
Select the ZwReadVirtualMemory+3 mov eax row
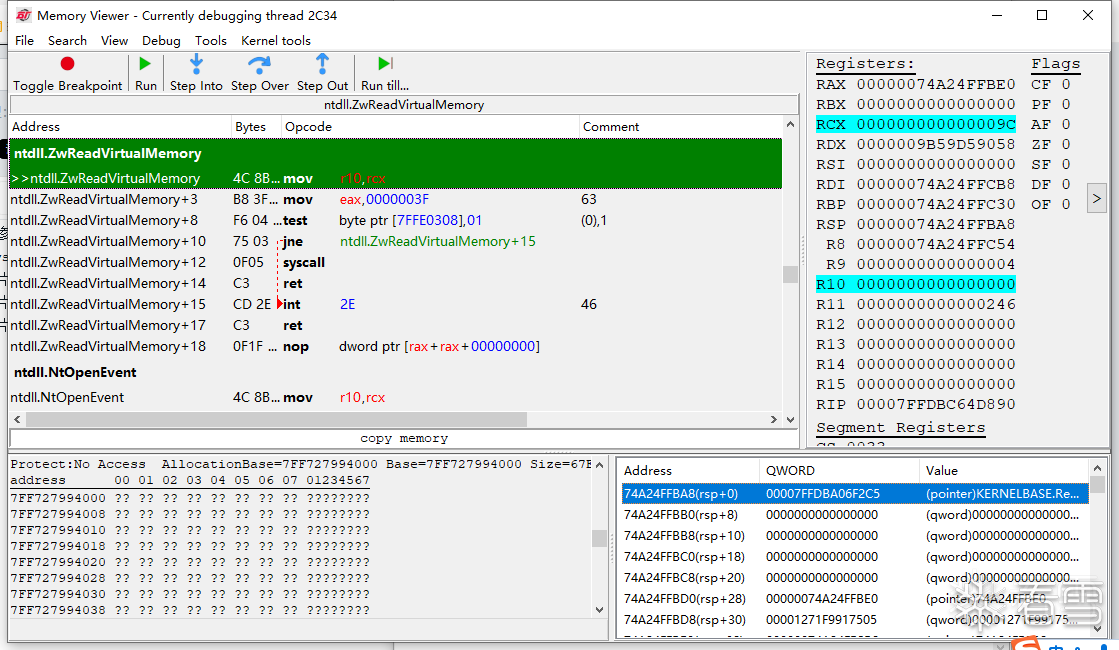click(x=395, y=199)
